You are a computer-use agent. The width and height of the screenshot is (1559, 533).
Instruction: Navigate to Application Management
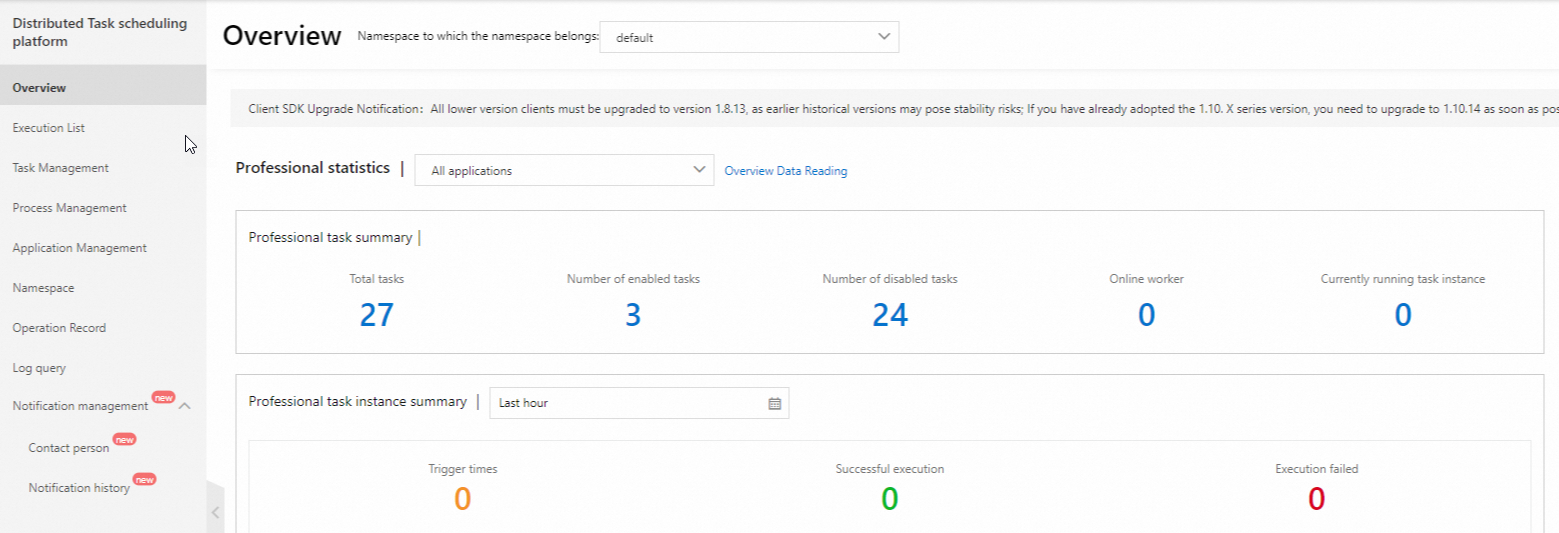click(x=80, y=248)
